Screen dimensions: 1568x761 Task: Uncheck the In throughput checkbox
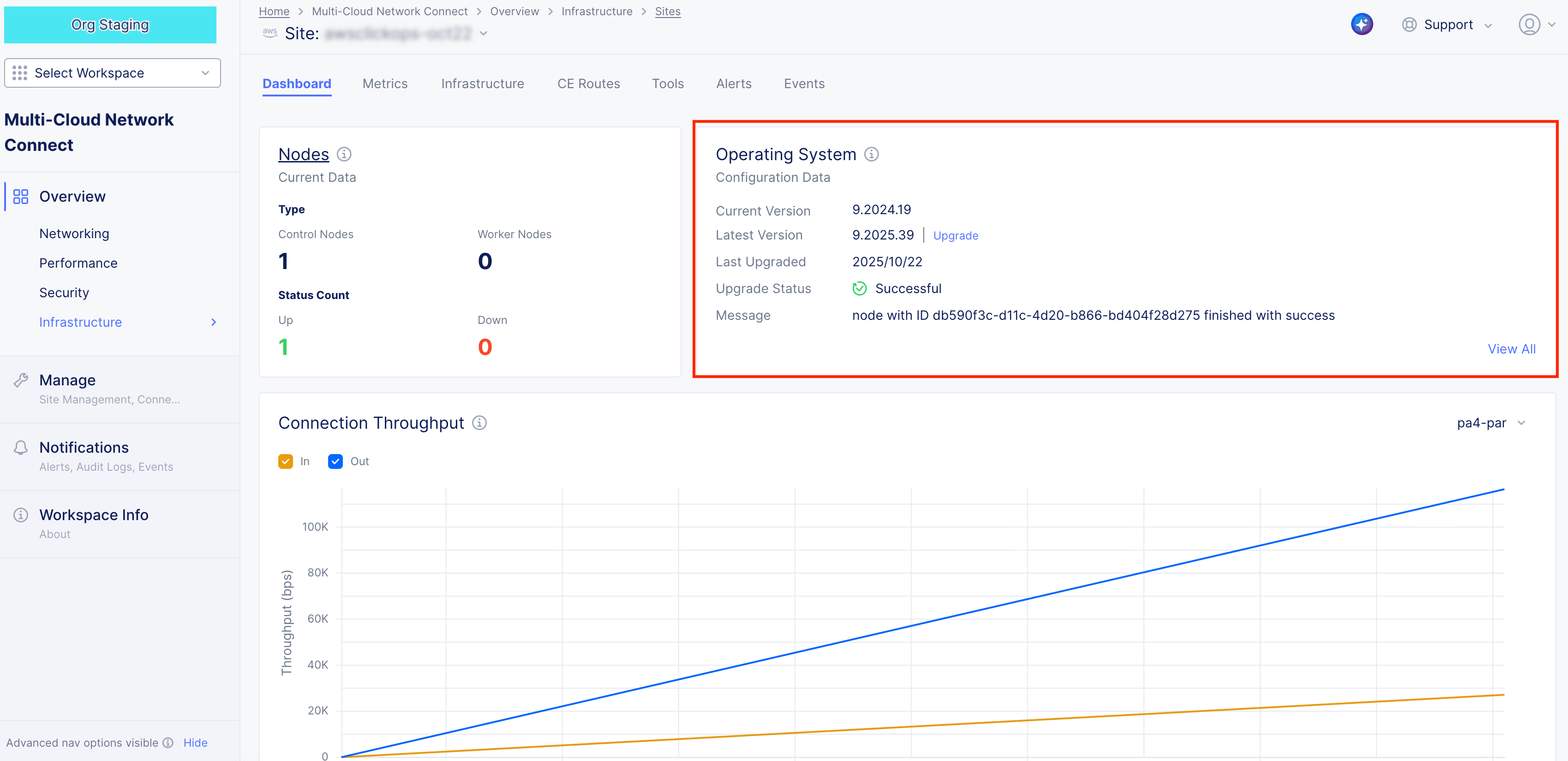pos(286,461)
